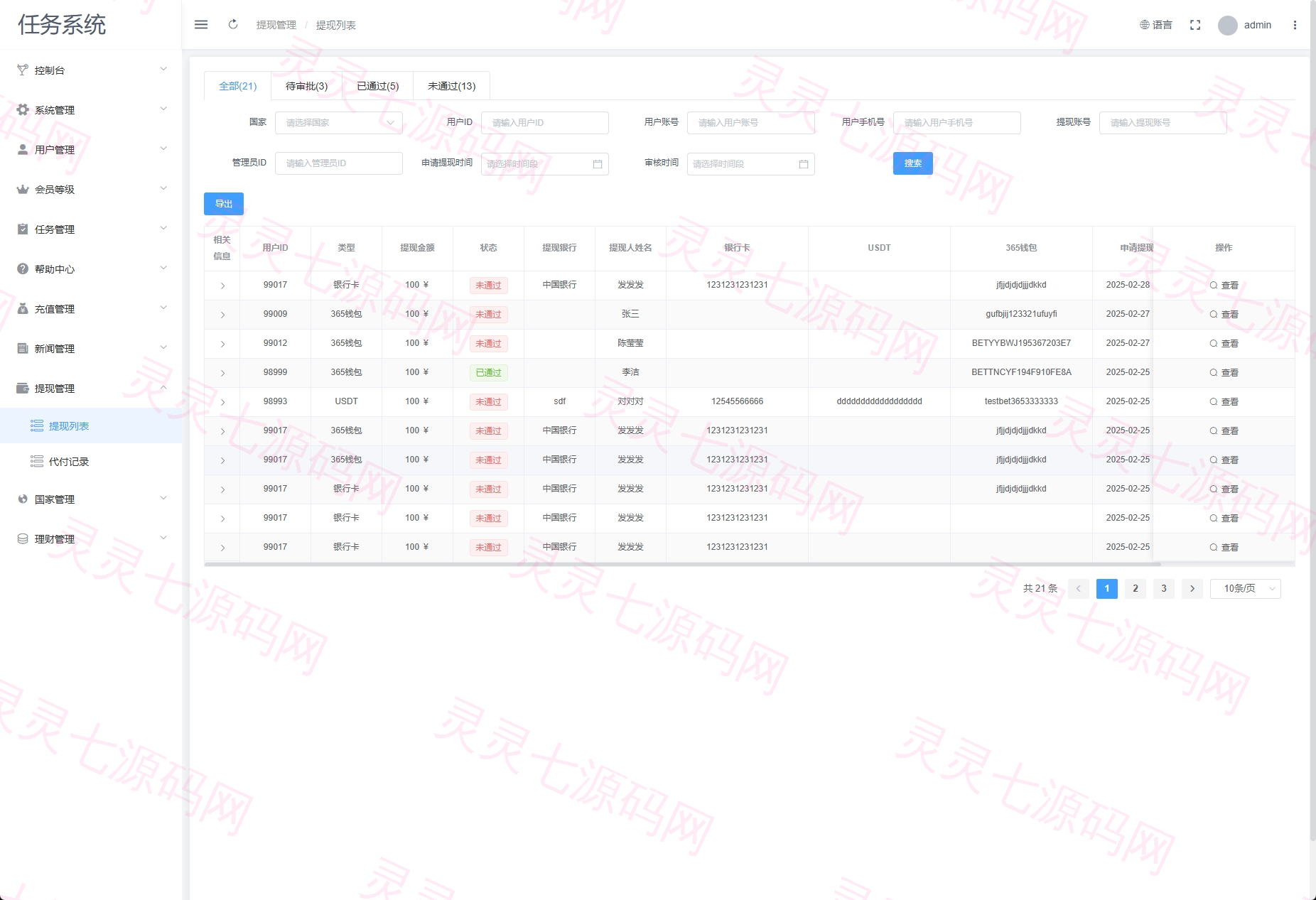Screen dimensions: 1316x900
Task: Focus the 提现账号 input field
Action: point(1163,123)
